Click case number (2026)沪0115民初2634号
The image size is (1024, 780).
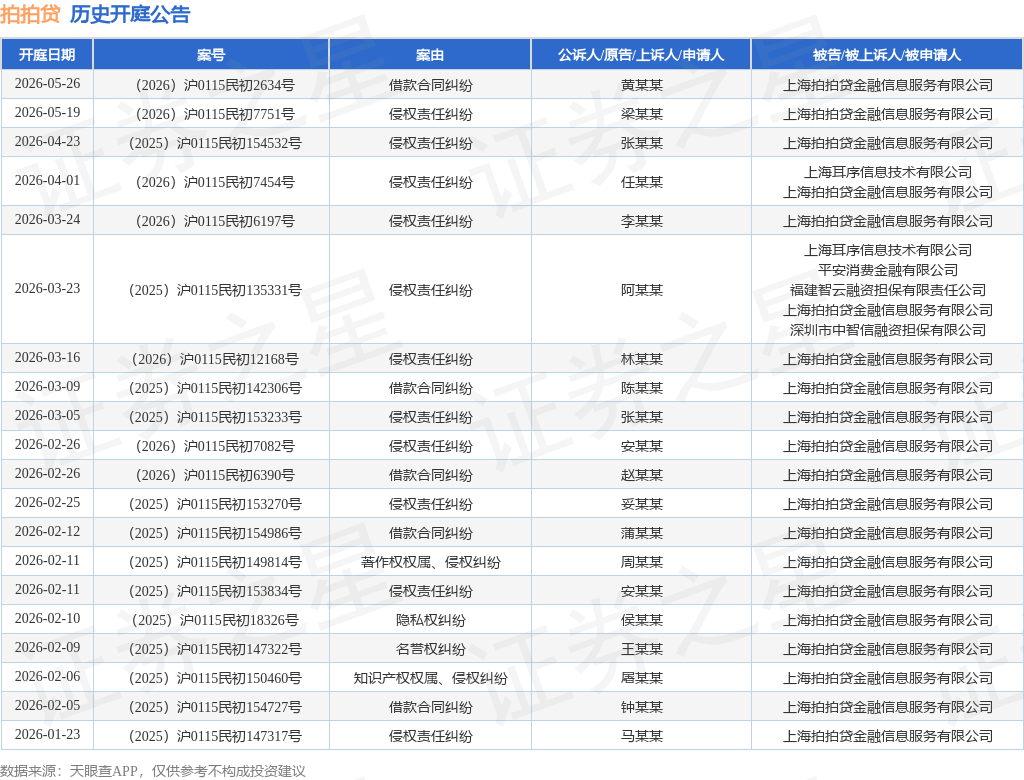pyautogui.click(x=215, y=85)
